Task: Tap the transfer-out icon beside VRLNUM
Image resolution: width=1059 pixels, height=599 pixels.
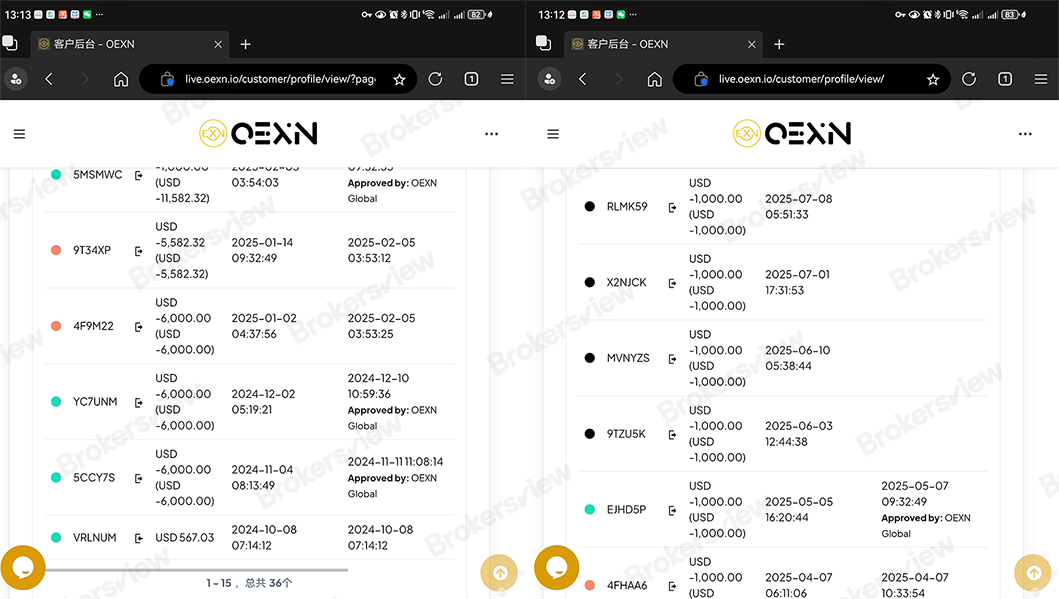Action: pos(137,538)
